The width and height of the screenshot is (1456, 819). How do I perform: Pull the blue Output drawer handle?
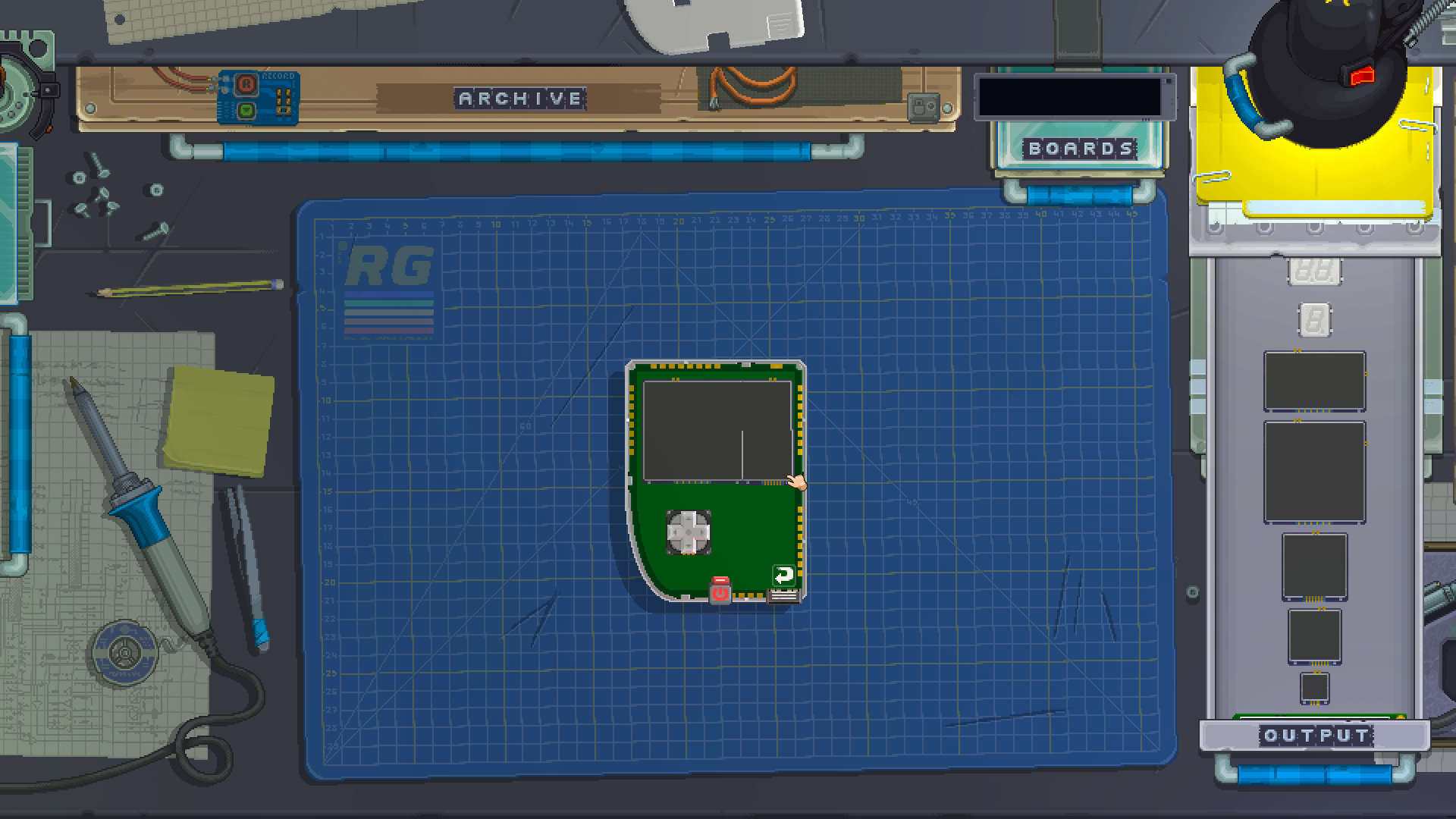(x=1314, y=773)
